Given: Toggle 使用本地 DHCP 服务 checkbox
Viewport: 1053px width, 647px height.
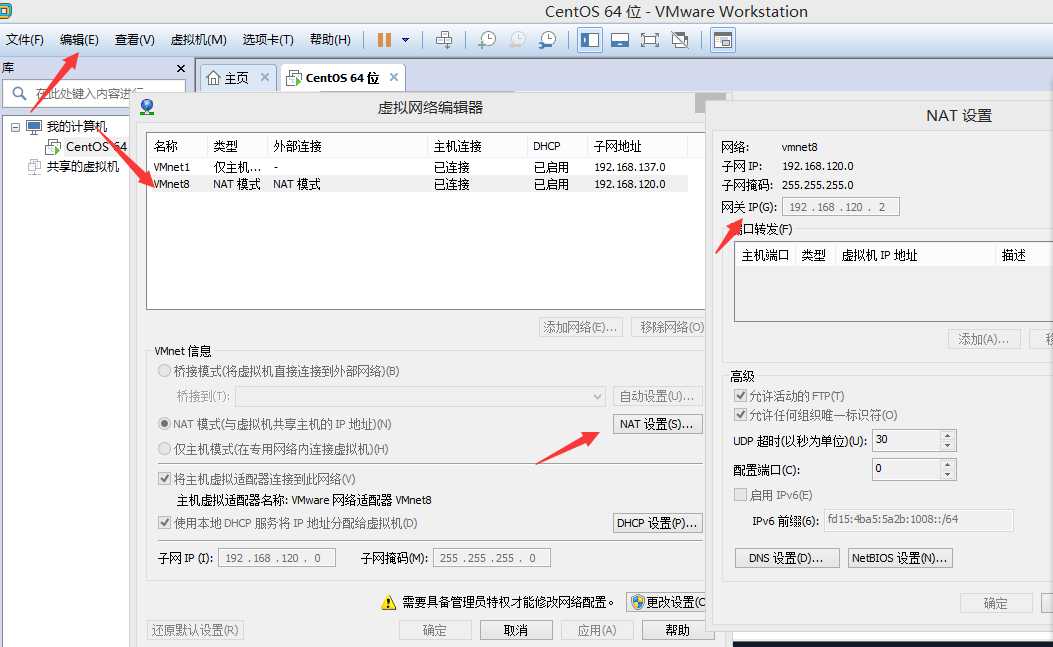Looking at the screenshot, I should coord(165,523).
